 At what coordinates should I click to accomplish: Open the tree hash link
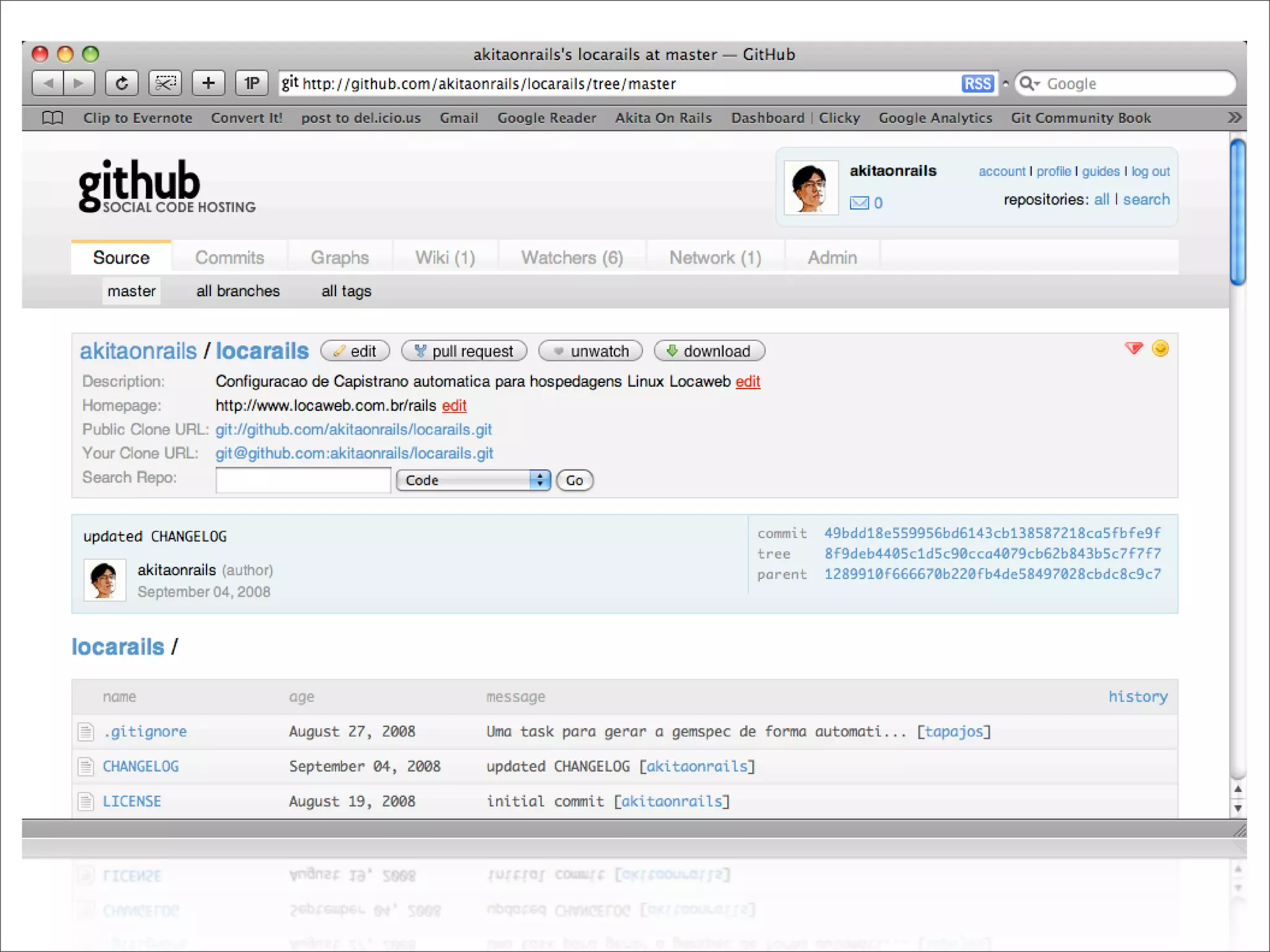click(993, 554)
